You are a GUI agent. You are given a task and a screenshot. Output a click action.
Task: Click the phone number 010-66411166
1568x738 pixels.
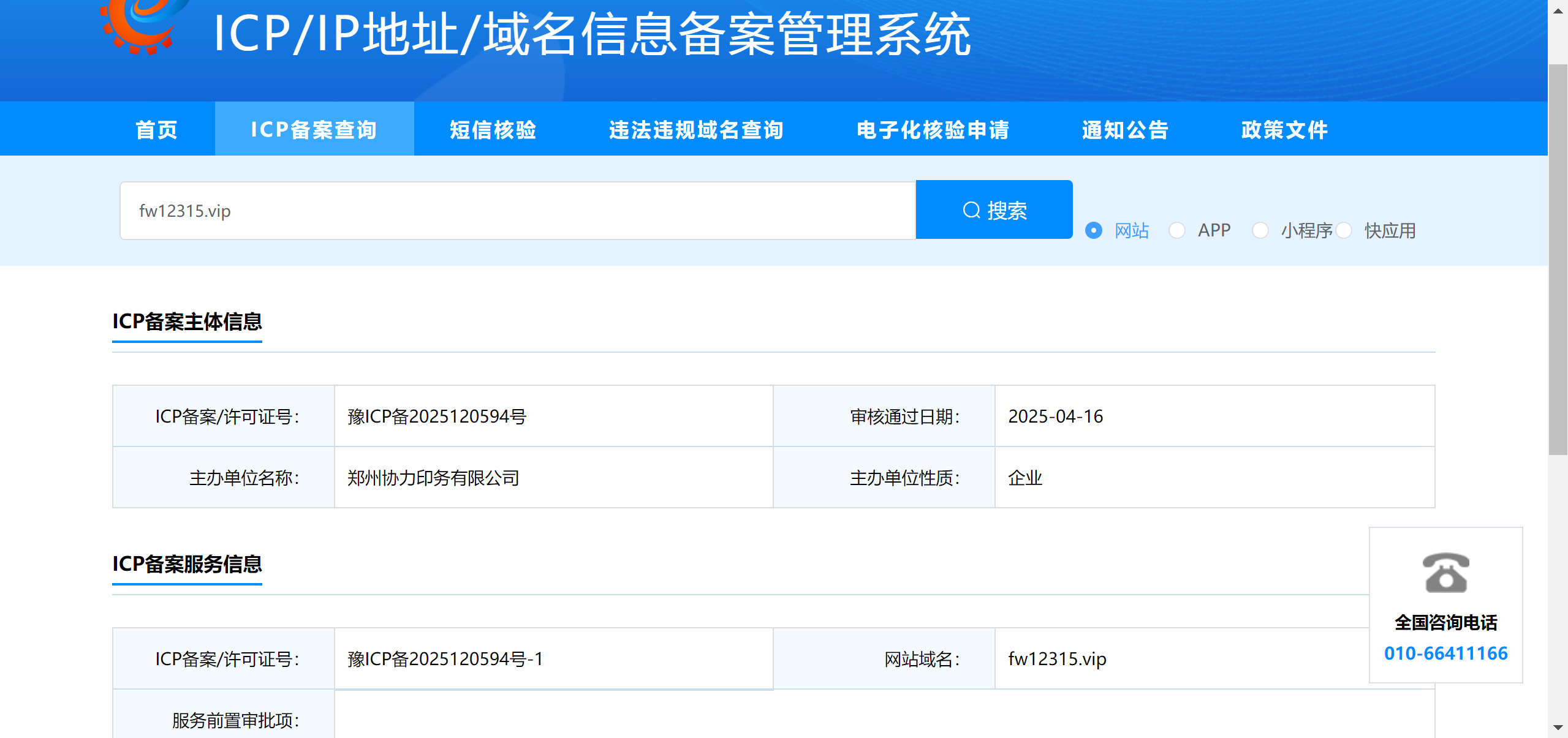1445,653
